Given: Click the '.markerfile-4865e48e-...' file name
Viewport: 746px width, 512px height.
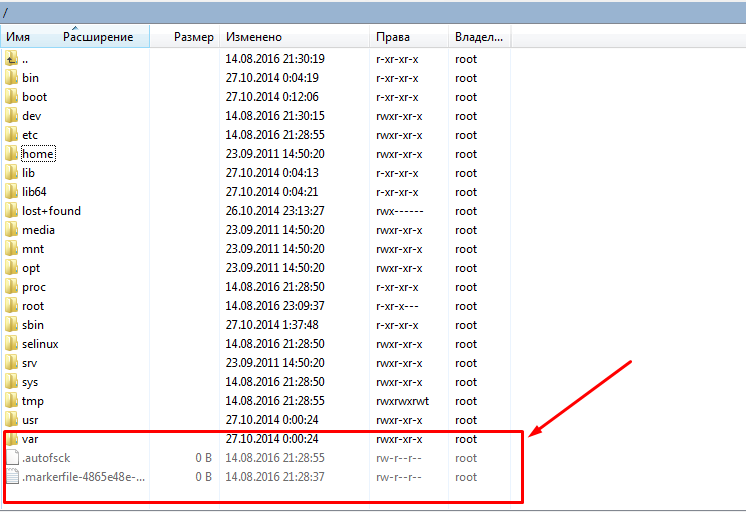Looking at the screenshot, I should [x=84, y=478].
